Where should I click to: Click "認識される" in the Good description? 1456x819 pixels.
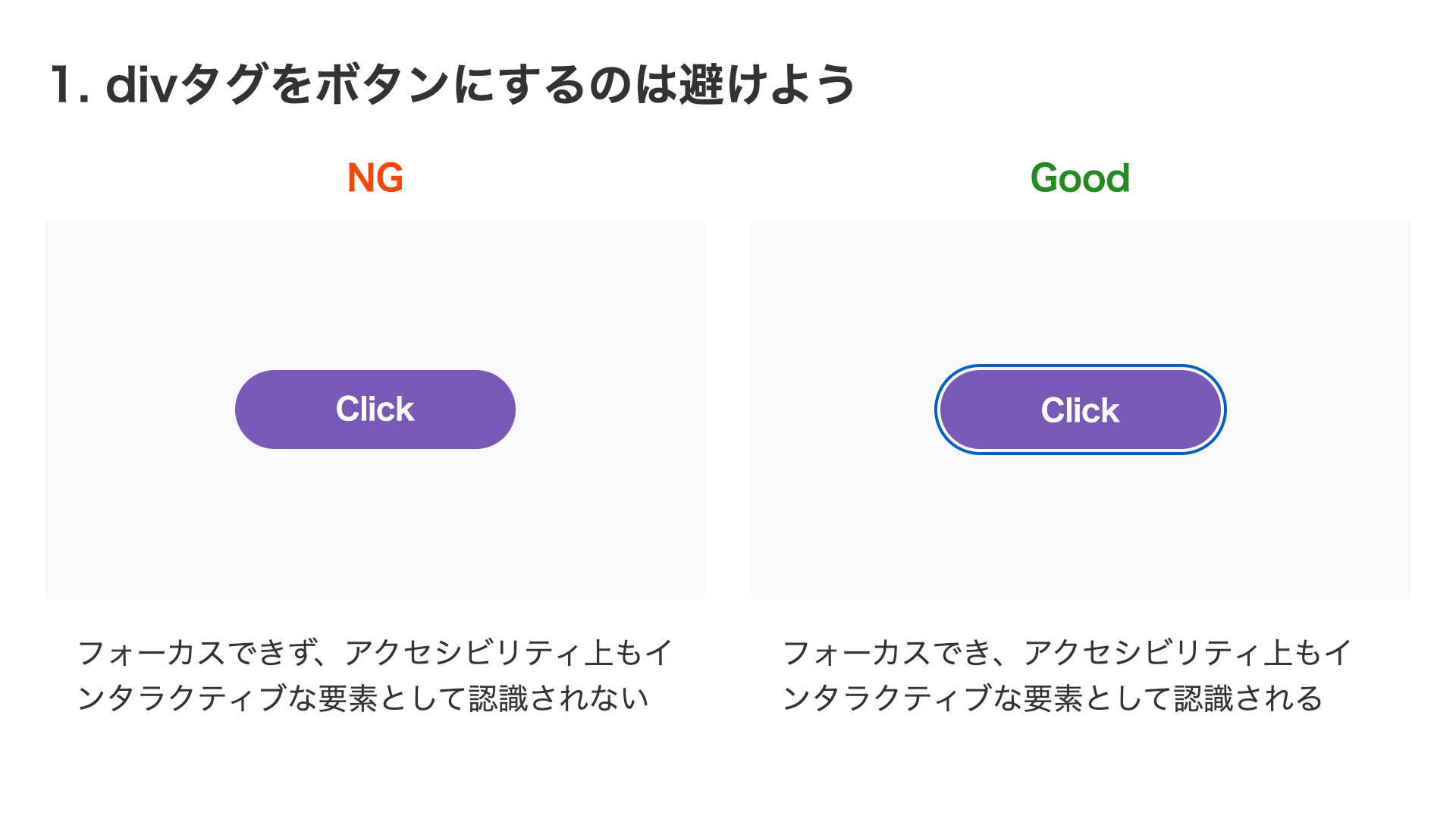click(1248, 698)
